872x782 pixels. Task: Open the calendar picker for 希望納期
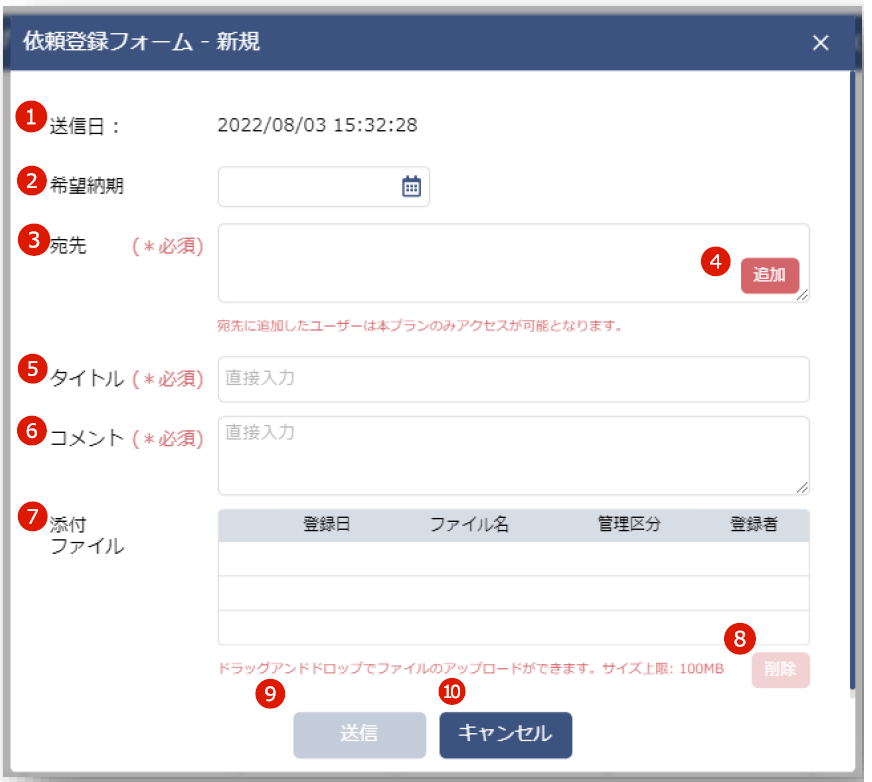(411, 187)
